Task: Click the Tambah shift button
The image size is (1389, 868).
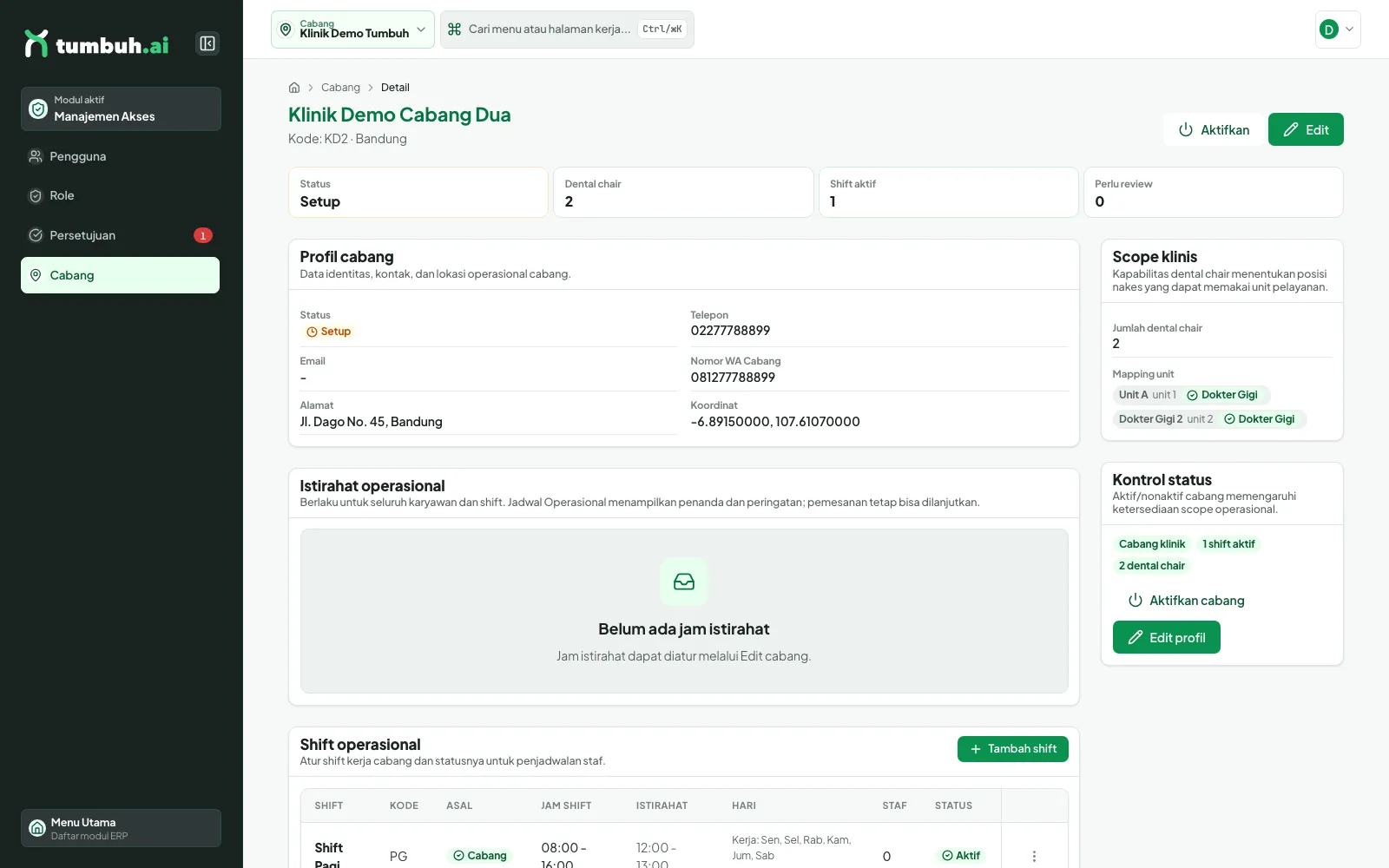Action: [1012, 749]
